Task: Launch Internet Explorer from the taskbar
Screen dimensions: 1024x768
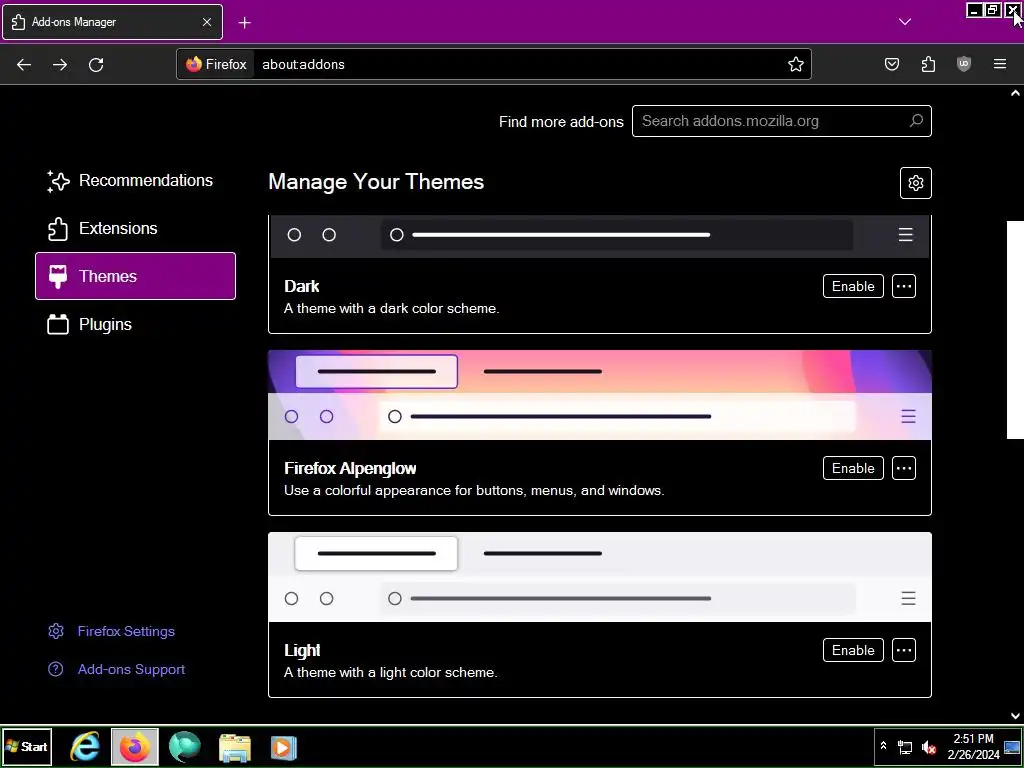Action: 85,746
